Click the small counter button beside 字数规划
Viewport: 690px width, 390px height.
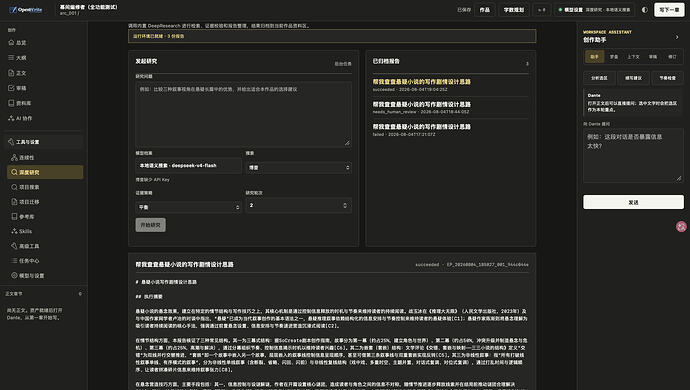(x=542, y=10)
